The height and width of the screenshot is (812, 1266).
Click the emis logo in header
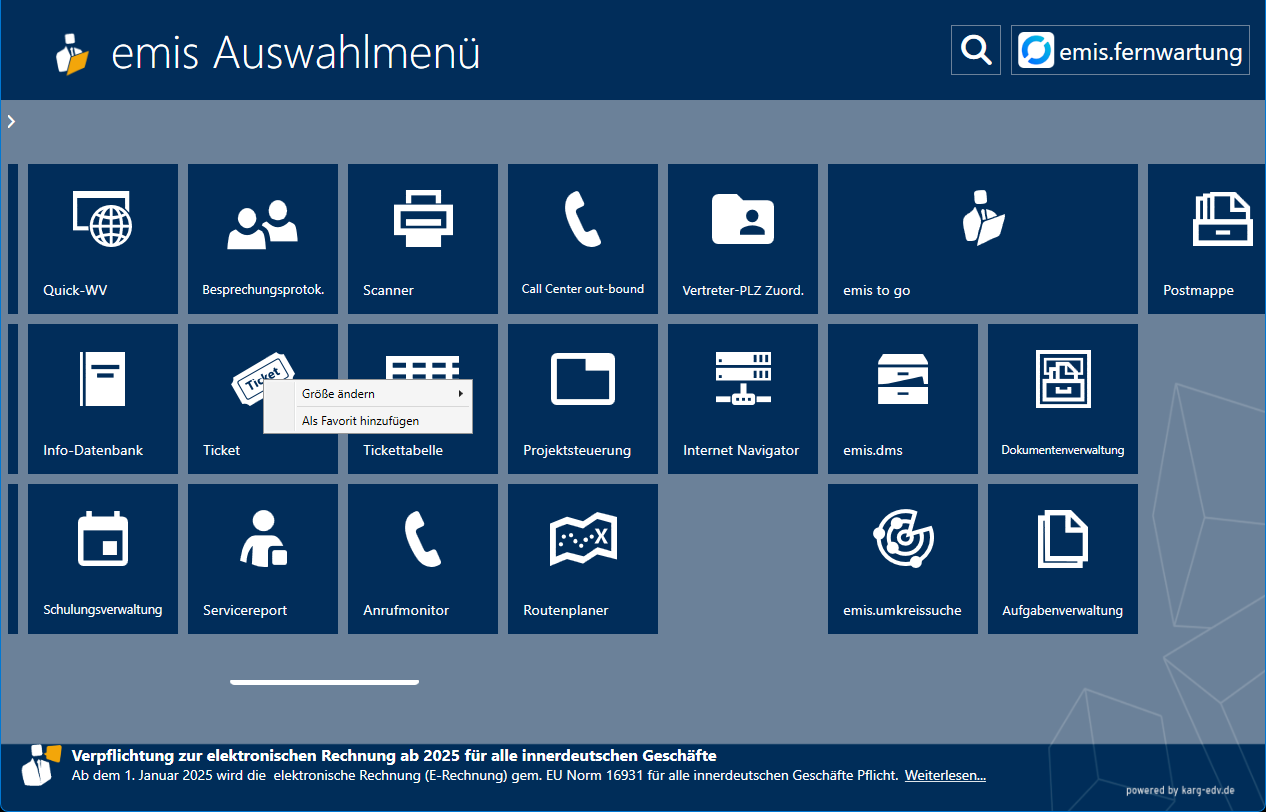click(72, 54)
